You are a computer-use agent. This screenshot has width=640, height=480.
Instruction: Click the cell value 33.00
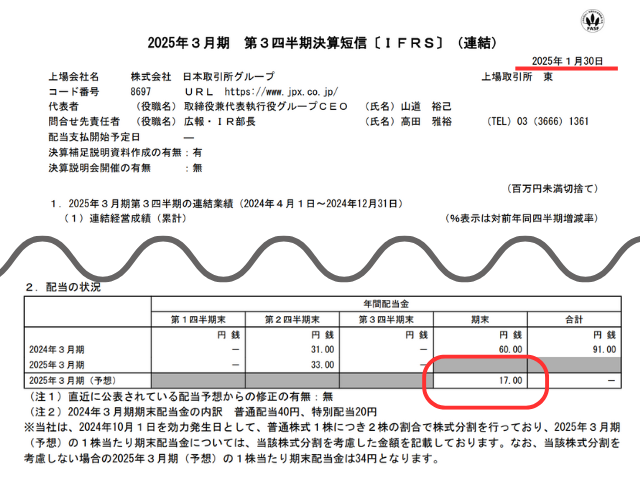tap(322, 365)
